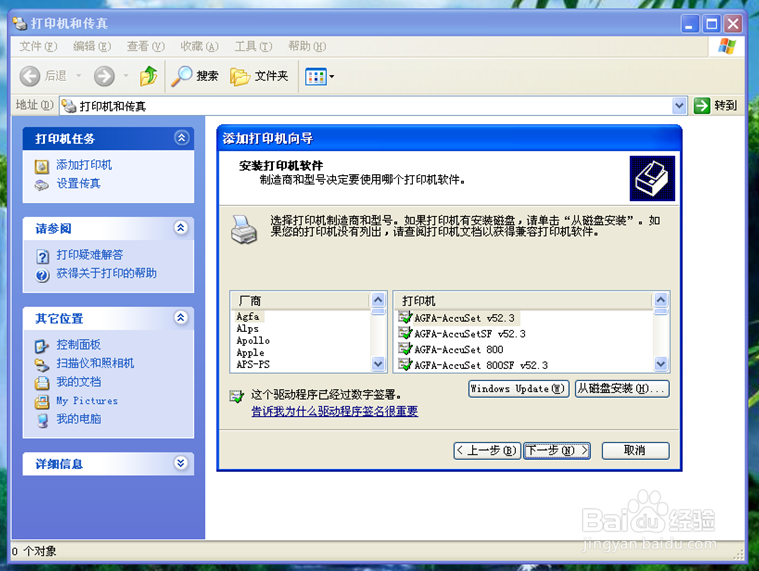Screen dimensions: 759x571
Task: Click the My Pictures icon
Action: [42, 402]
